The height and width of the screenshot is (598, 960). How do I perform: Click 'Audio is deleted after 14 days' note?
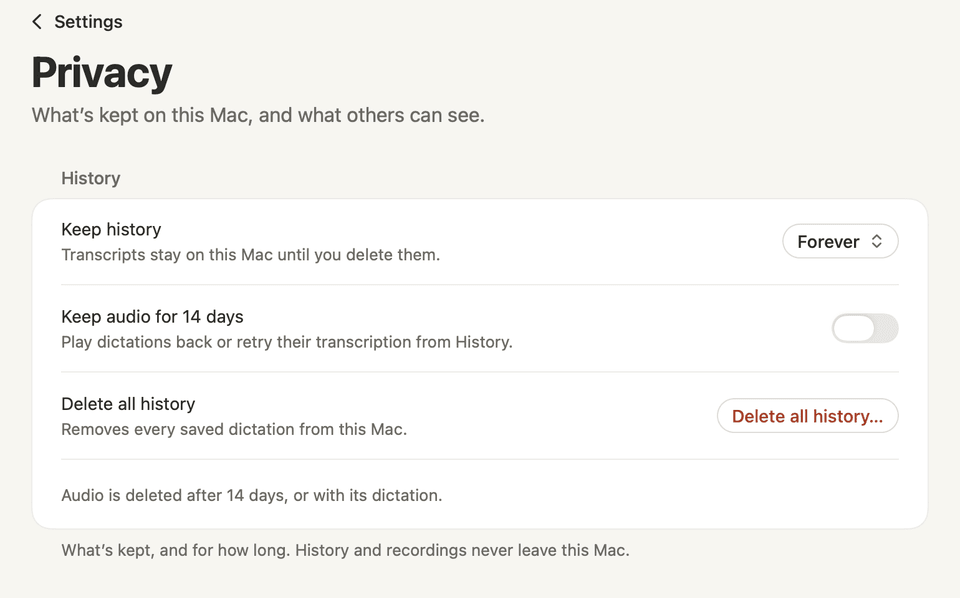click(252, 495)
